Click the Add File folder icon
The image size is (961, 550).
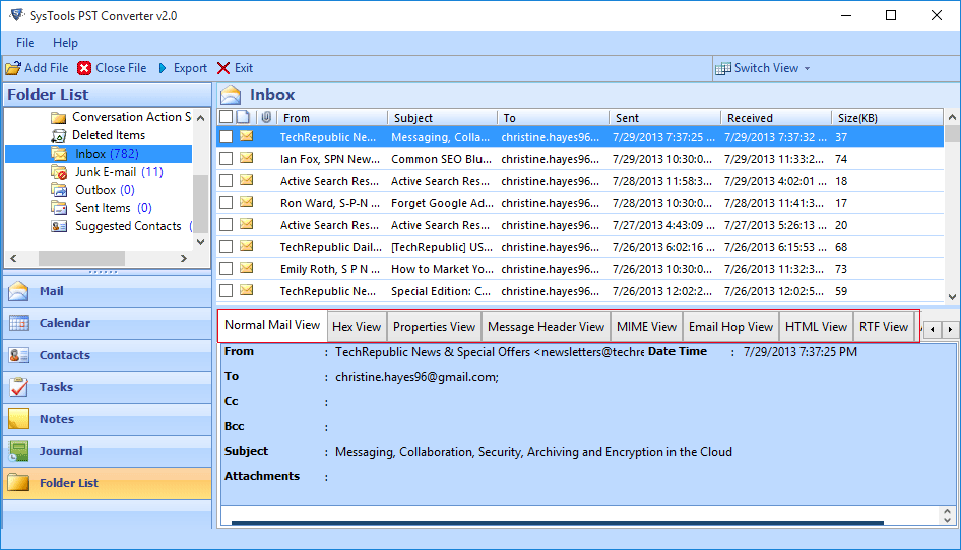coord(13,68)
